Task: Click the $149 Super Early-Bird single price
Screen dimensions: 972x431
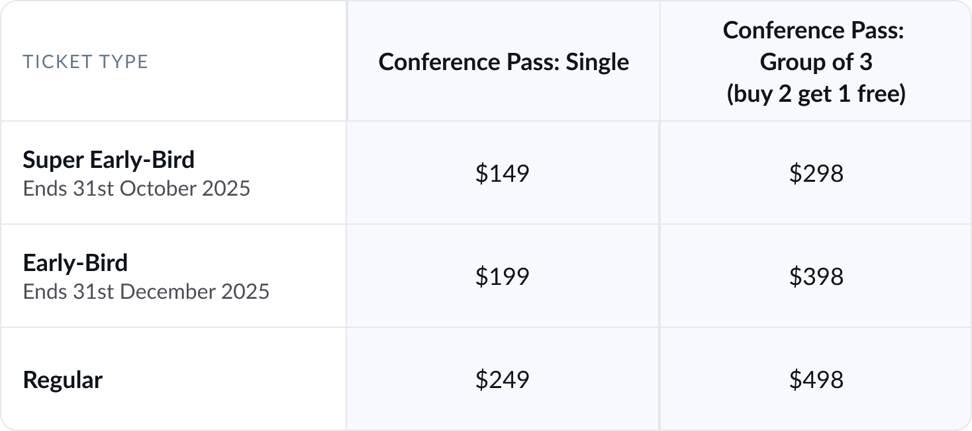Action: (503, 174)
